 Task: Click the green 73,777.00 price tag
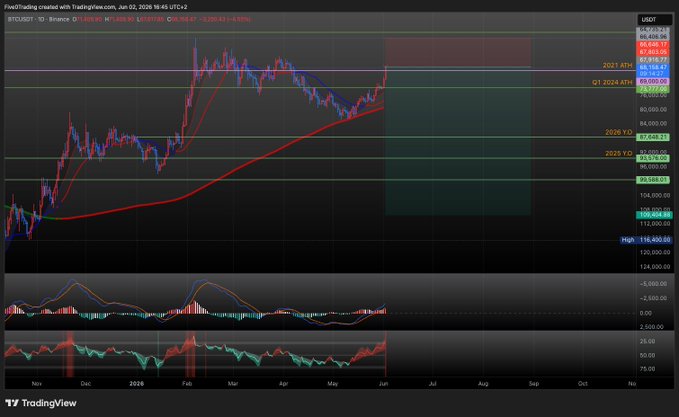point(653,89)
